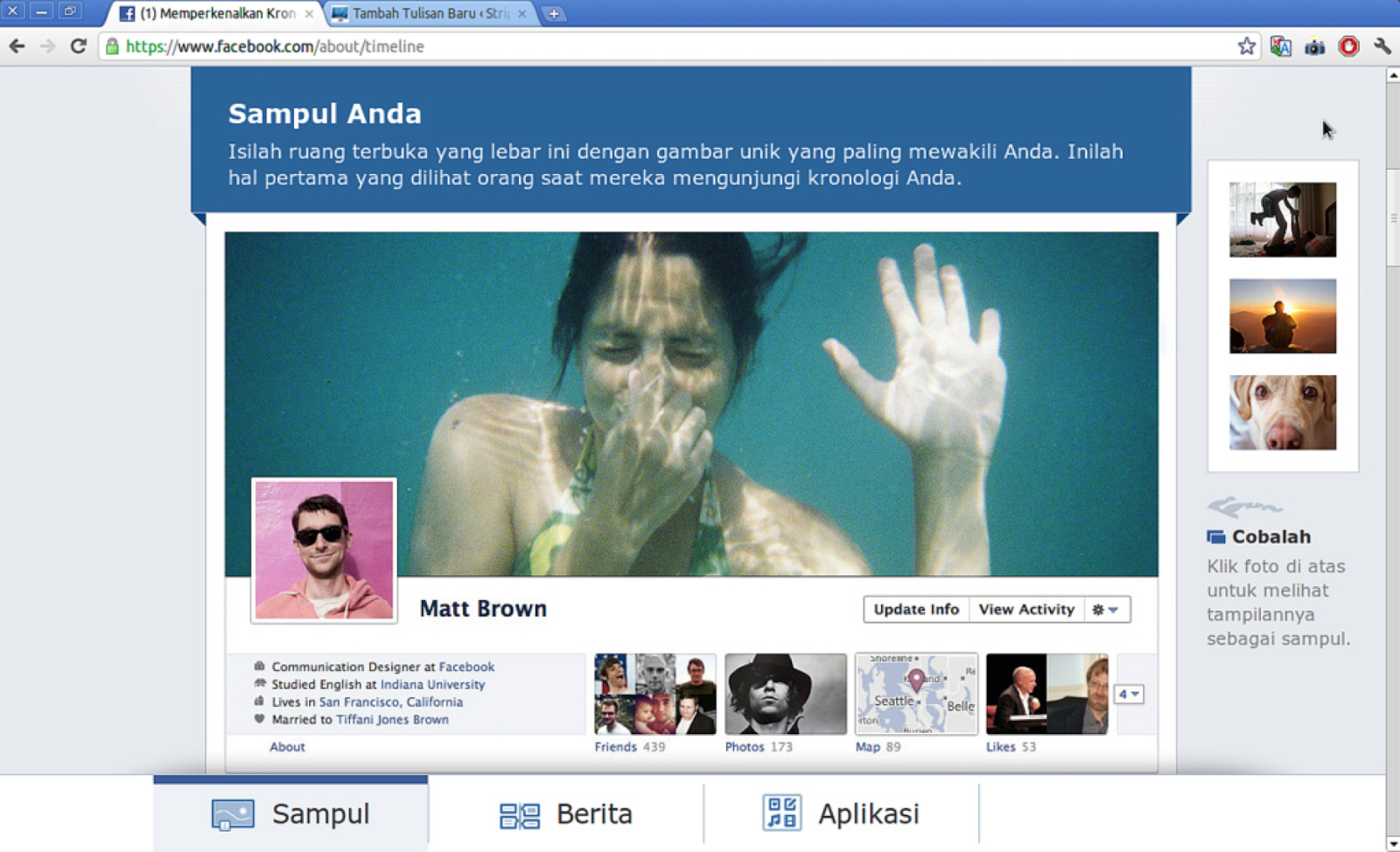
Task: Click the window close button in title bar
Action: (13, 10)
